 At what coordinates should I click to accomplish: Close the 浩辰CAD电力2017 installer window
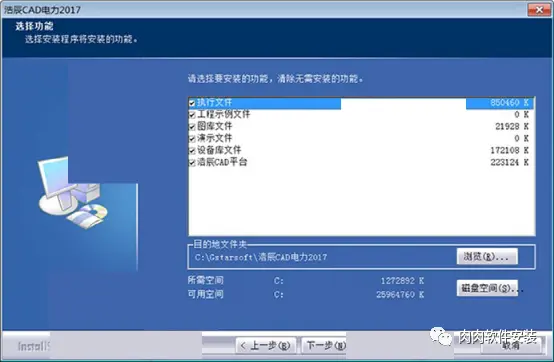click(539, 10)
